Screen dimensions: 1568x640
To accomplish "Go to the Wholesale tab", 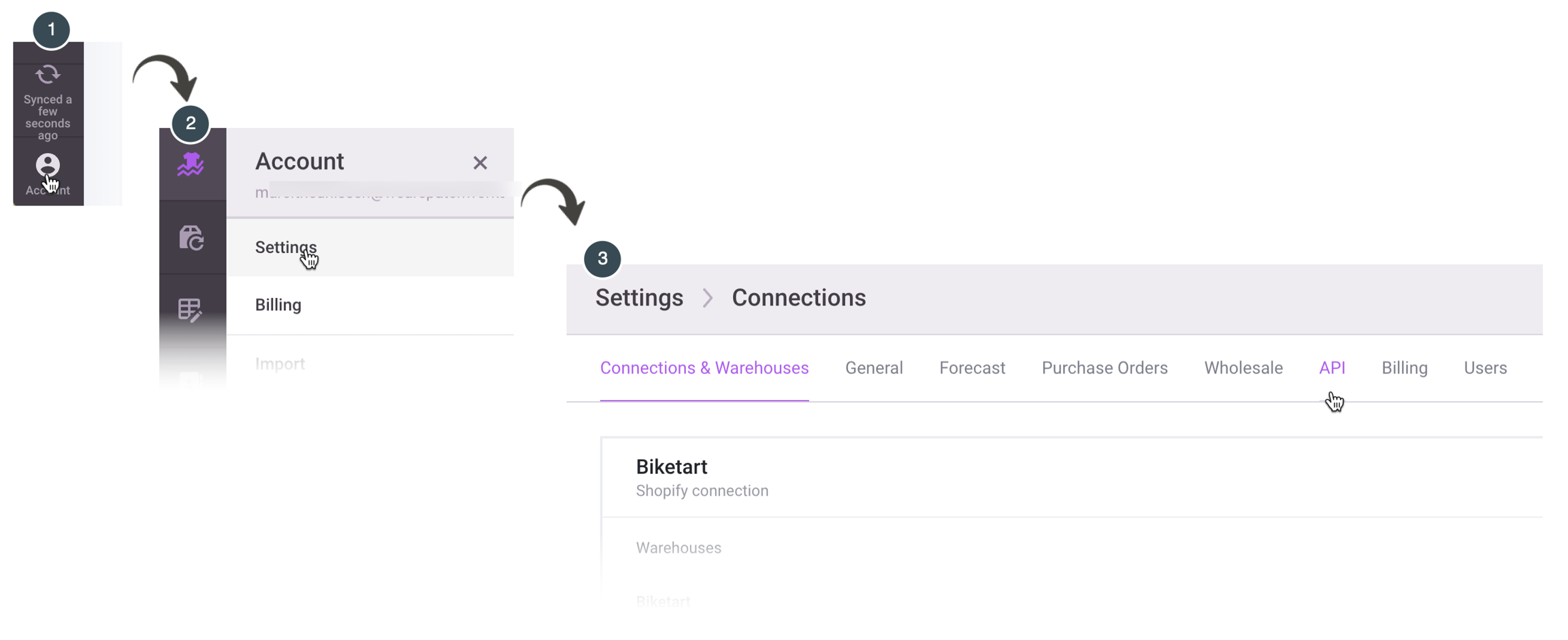I will pos(1243,368).
